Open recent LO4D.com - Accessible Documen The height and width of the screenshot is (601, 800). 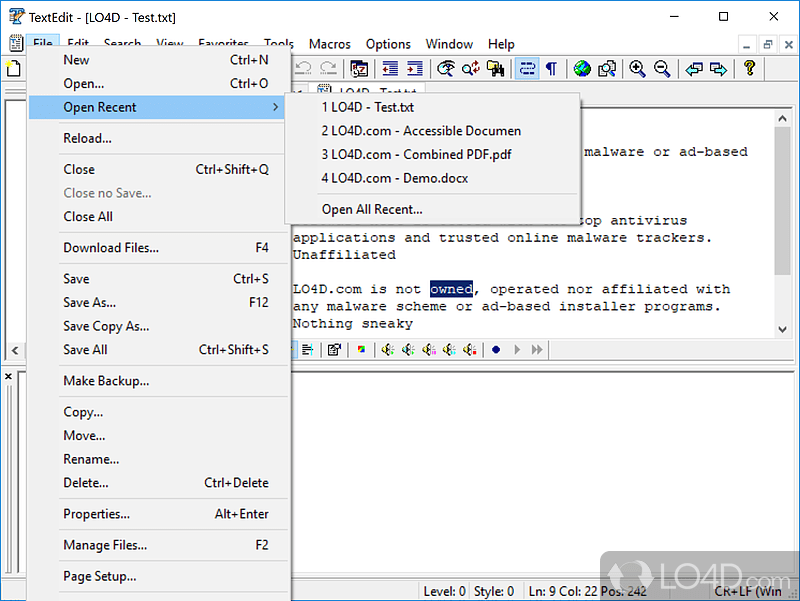coord(433,131)
